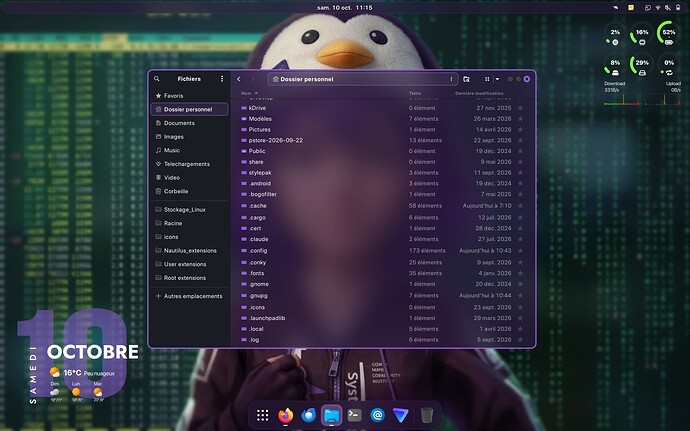The image size is (690, 431).
Task: Open path bar options menu for Dossier personnel
Action: (451, 79)
